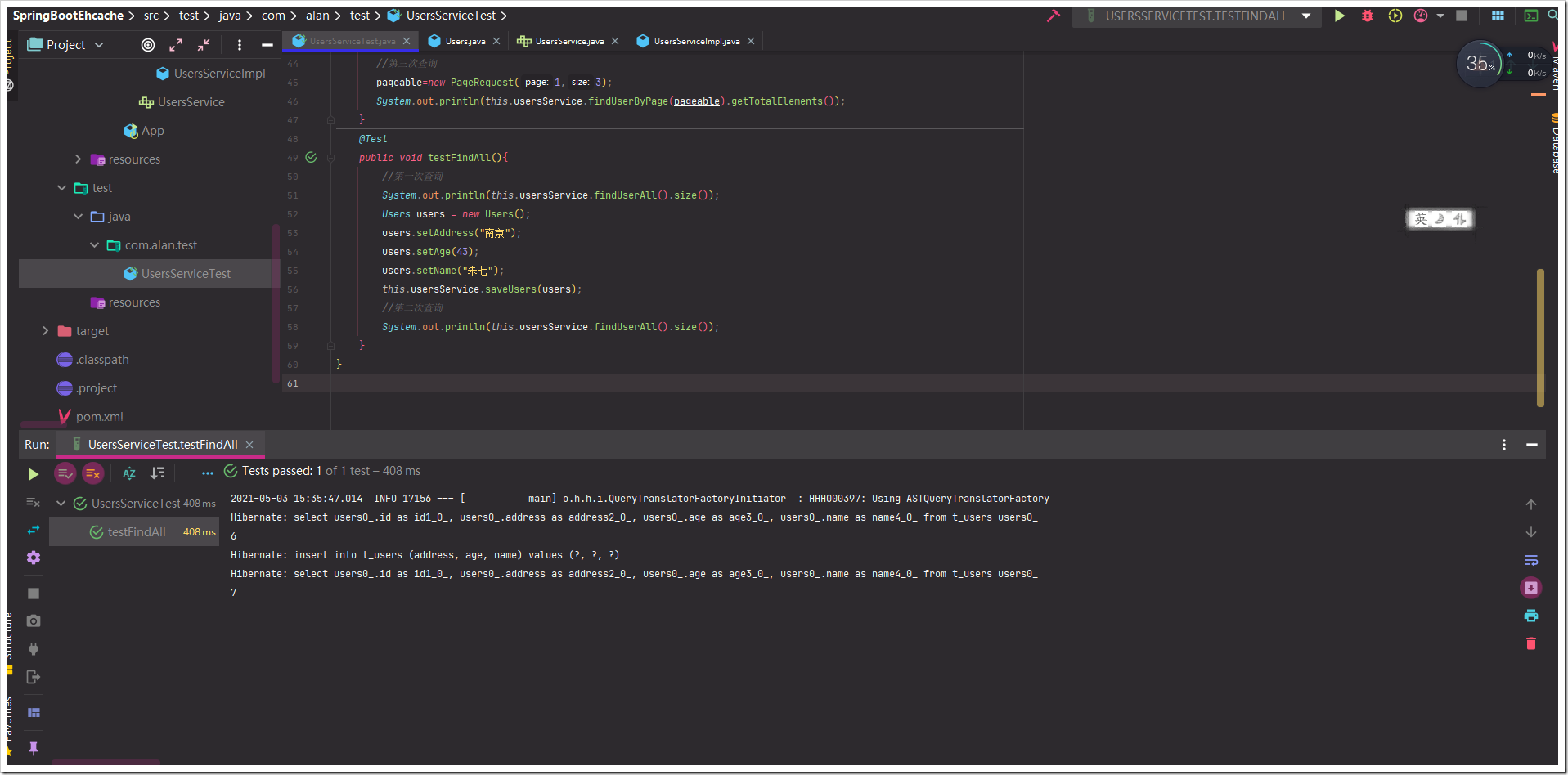Screen dimensions: 1568x775
Task: Start debugging with the bug icon
Action: tap(1368, 16)
